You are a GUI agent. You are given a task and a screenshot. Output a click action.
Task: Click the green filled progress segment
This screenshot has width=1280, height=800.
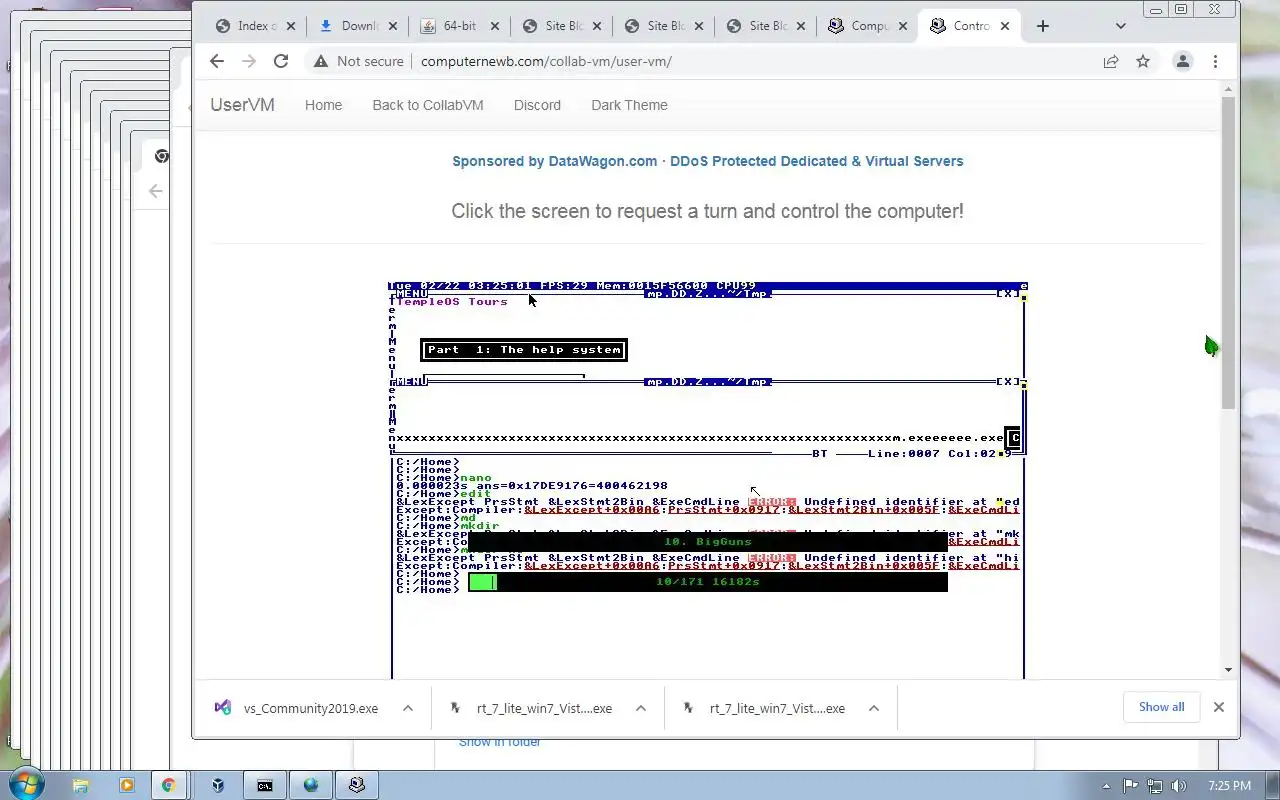(x=482, y=582)
